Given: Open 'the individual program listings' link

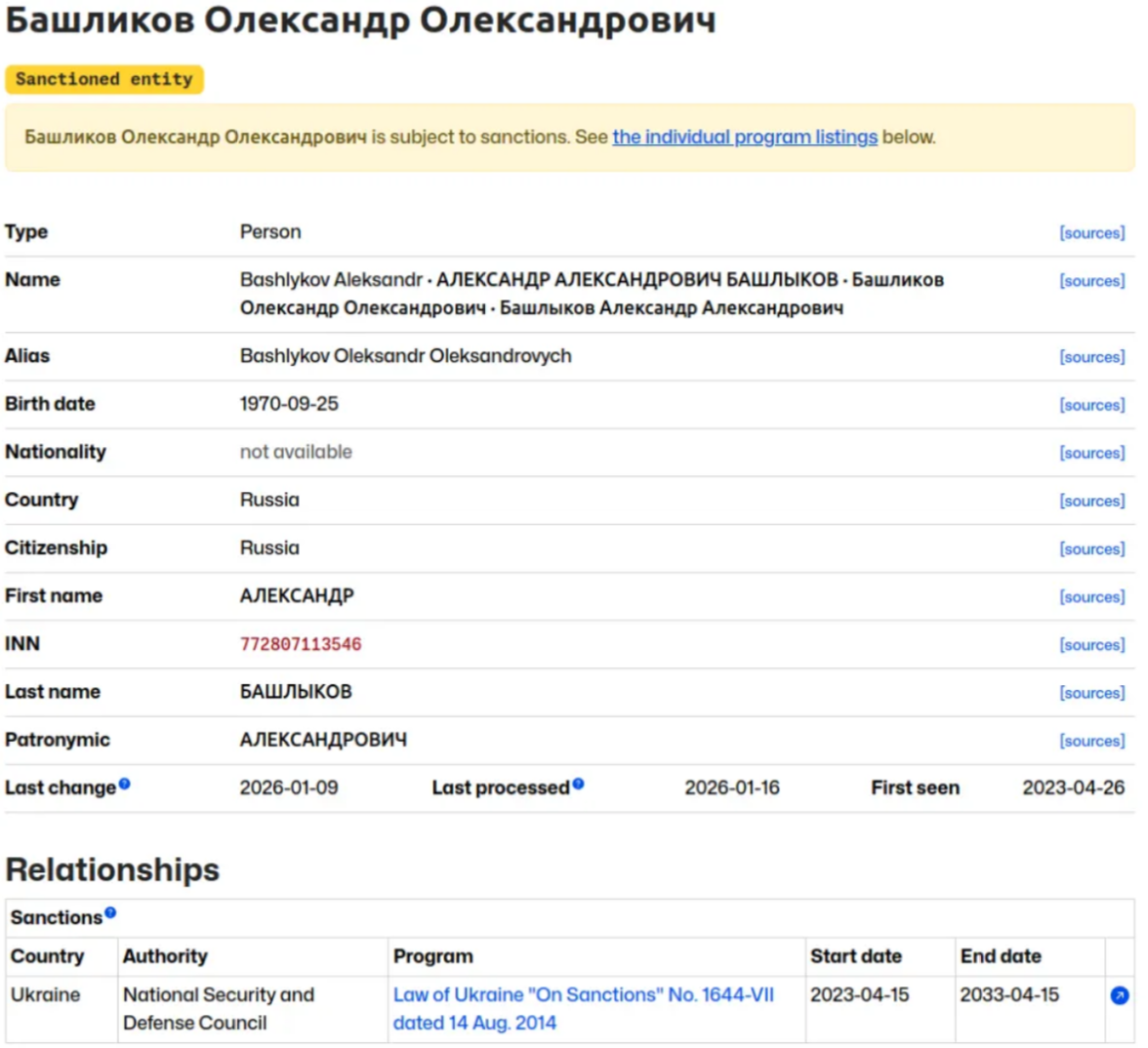Looking at the screenshot, I should click(x=744, y=138).
